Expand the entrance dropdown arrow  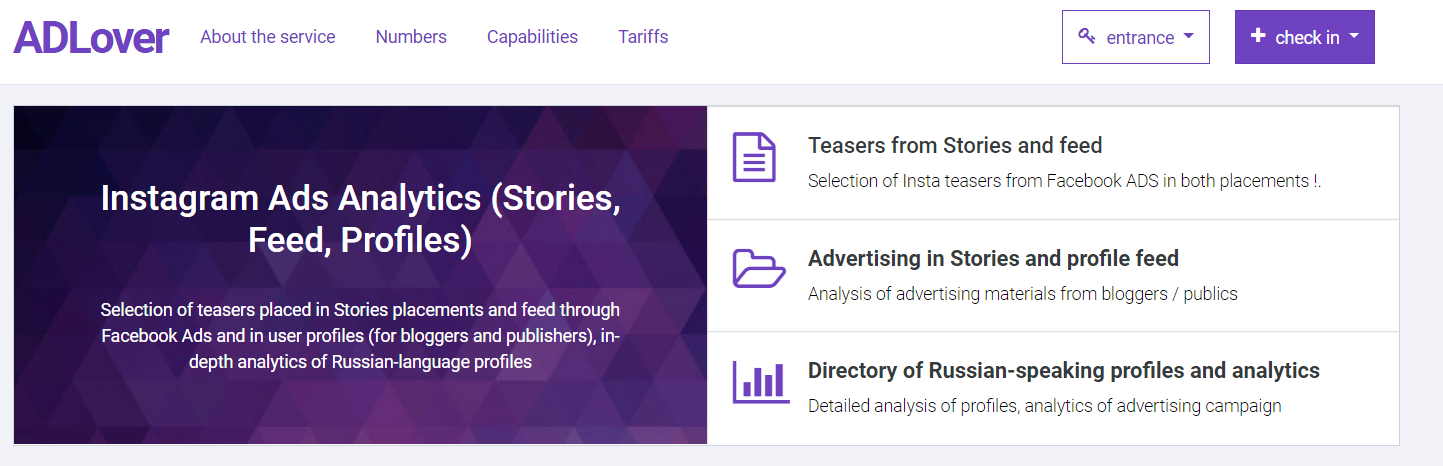tap(1188, 36)
